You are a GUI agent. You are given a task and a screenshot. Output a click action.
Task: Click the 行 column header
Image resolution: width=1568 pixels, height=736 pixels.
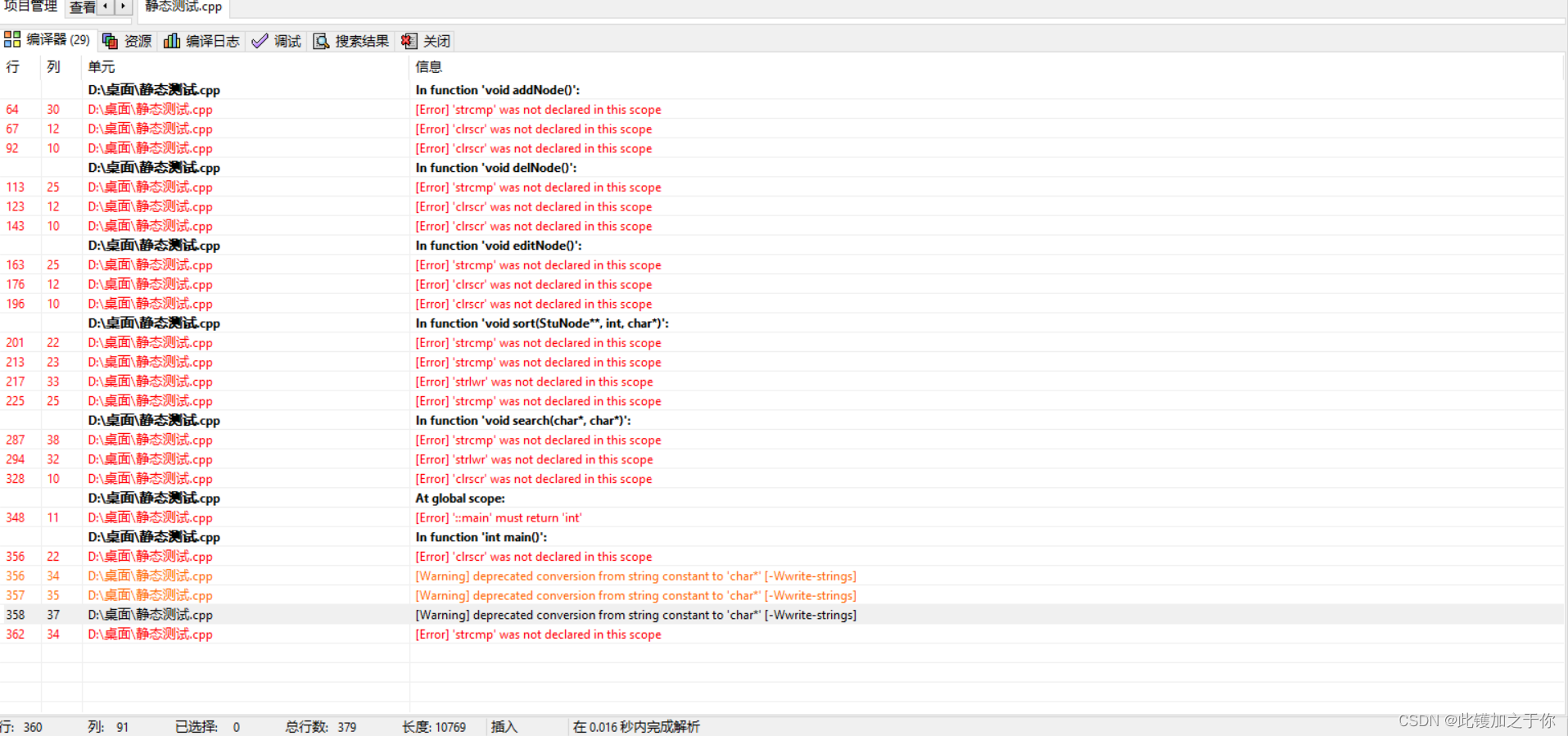coord(20,67)
